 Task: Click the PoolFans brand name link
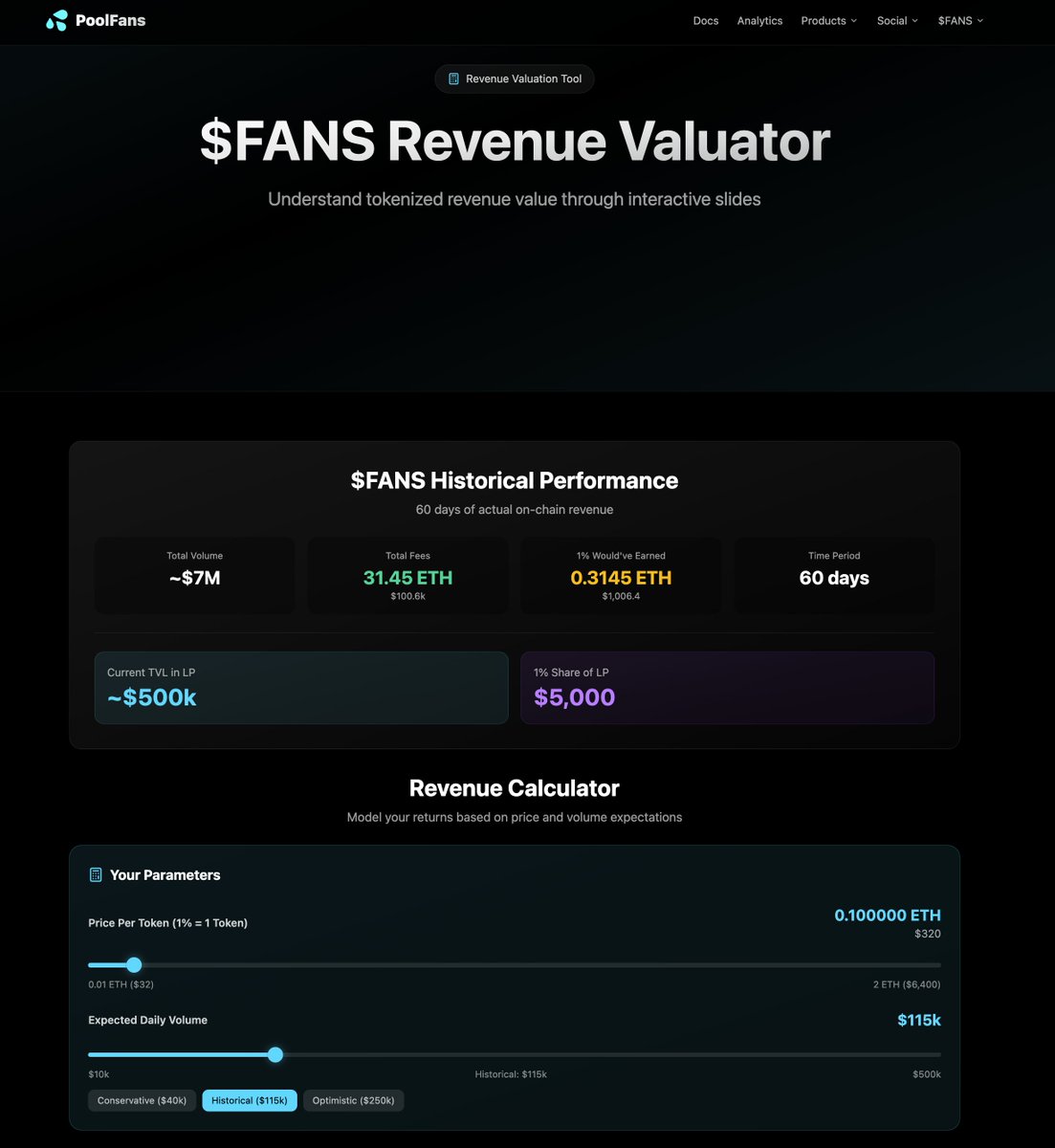(111, 20)
